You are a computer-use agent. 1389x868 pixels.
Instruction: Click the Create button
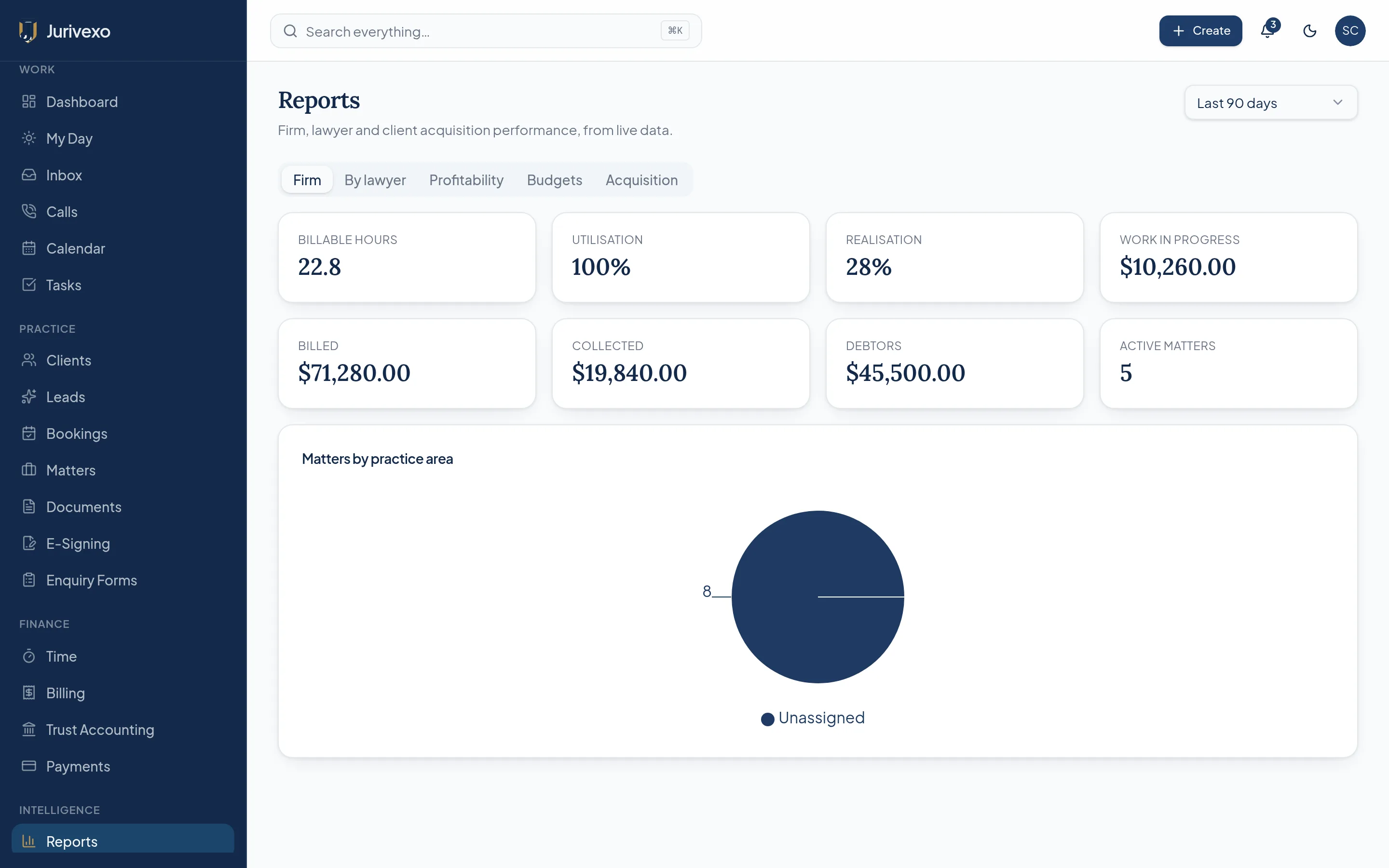[1200, 31]
